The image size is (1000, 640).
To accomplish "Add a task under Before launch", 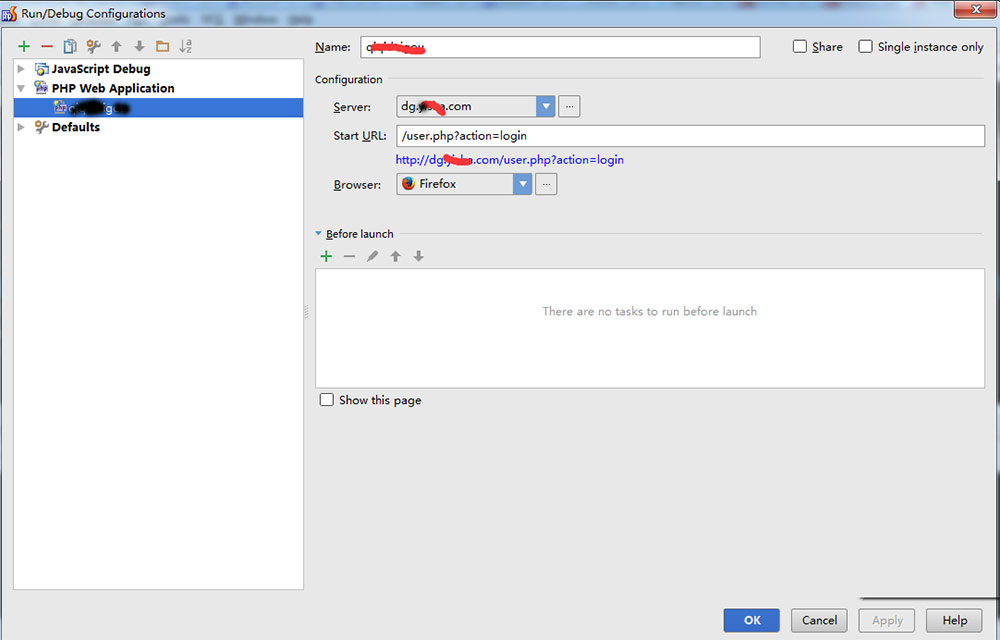I will coord(326,256).
